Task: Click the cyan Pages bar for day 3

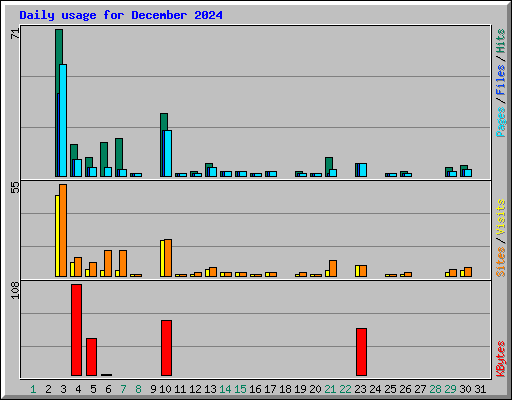Action: coord(63,120)
